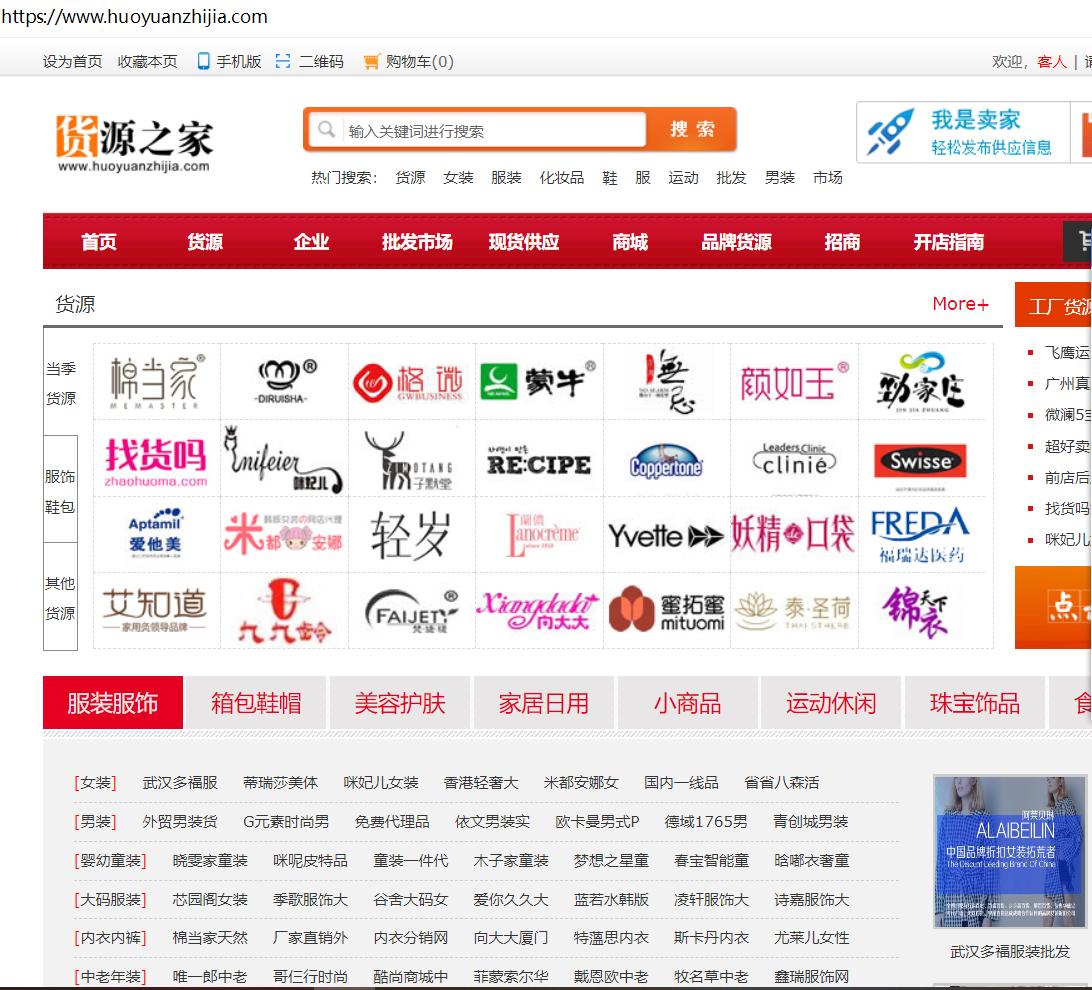Open the QR code scan icon
This screenshot has width=1092, height=990.
(283, 61)
